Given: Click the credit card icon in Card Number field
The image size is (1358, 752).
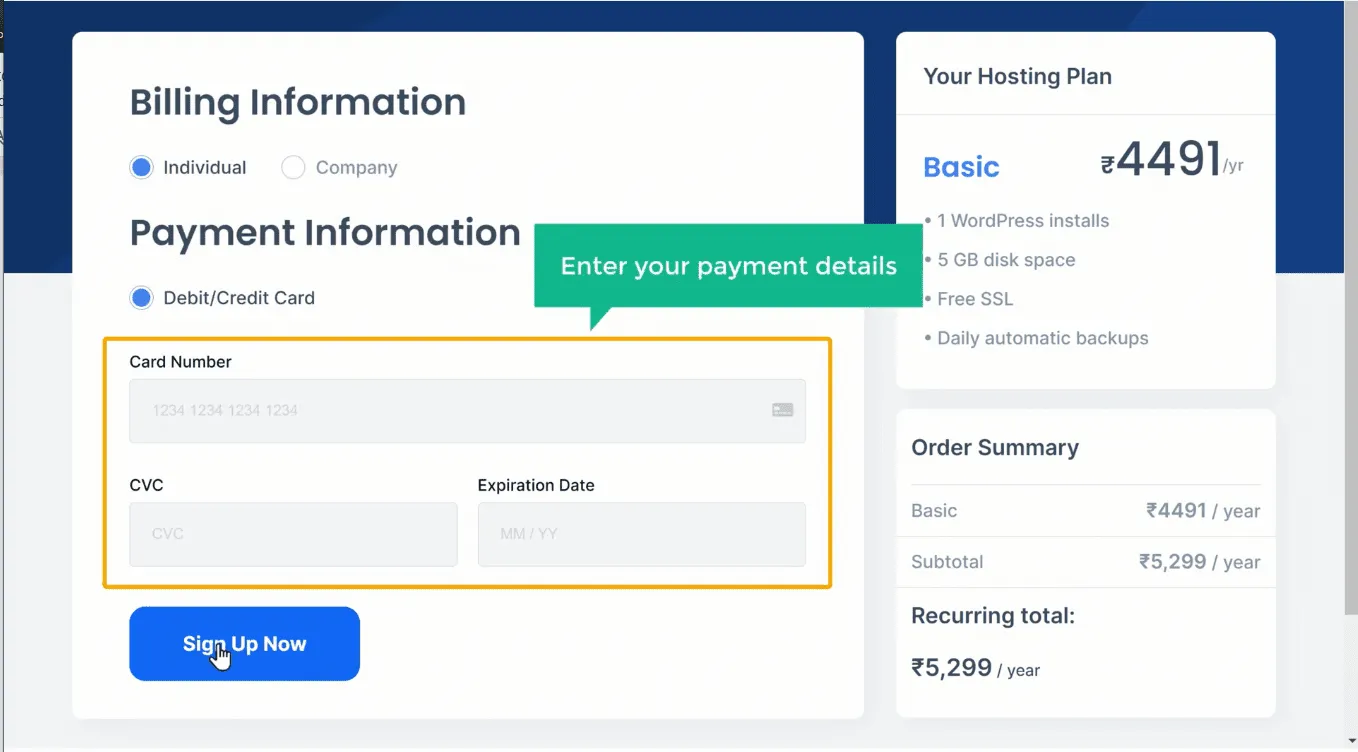Looking at the screenshot, I should [782, 410].
